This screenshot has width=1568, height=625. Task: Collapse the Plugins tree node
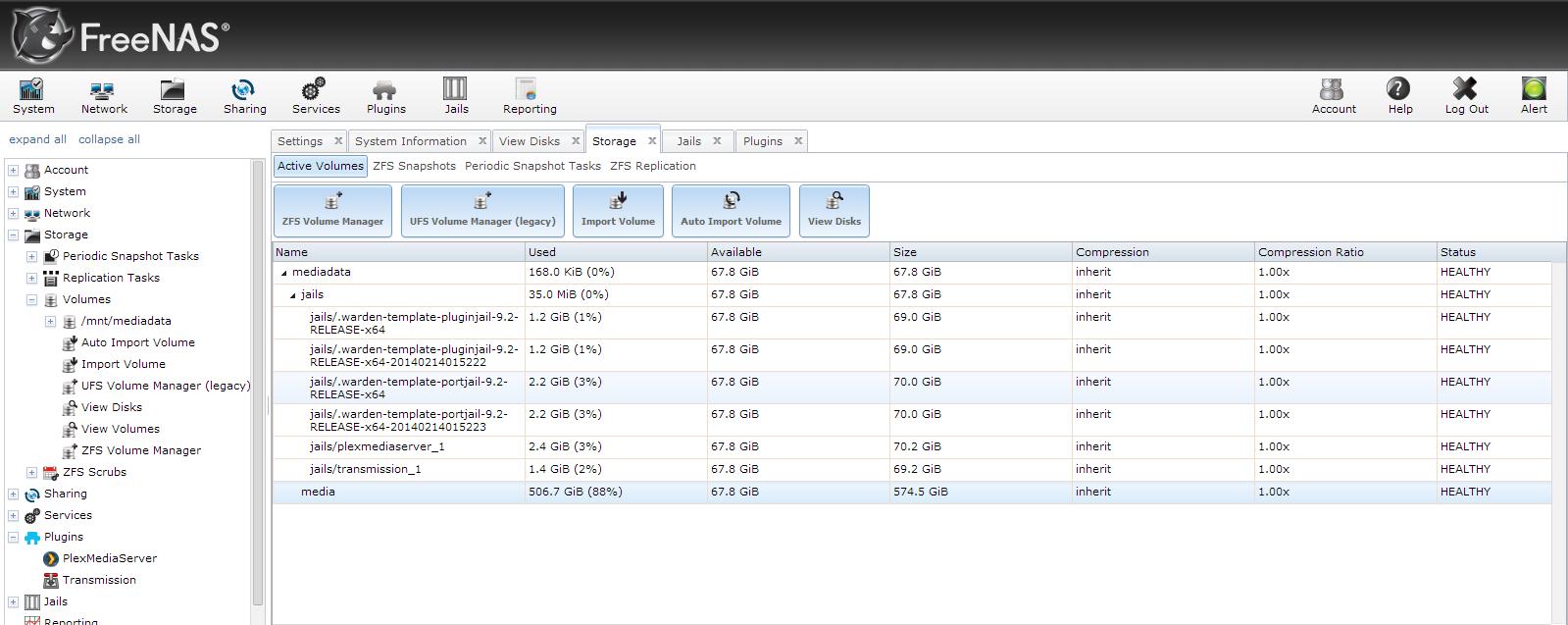click(13, 537)
